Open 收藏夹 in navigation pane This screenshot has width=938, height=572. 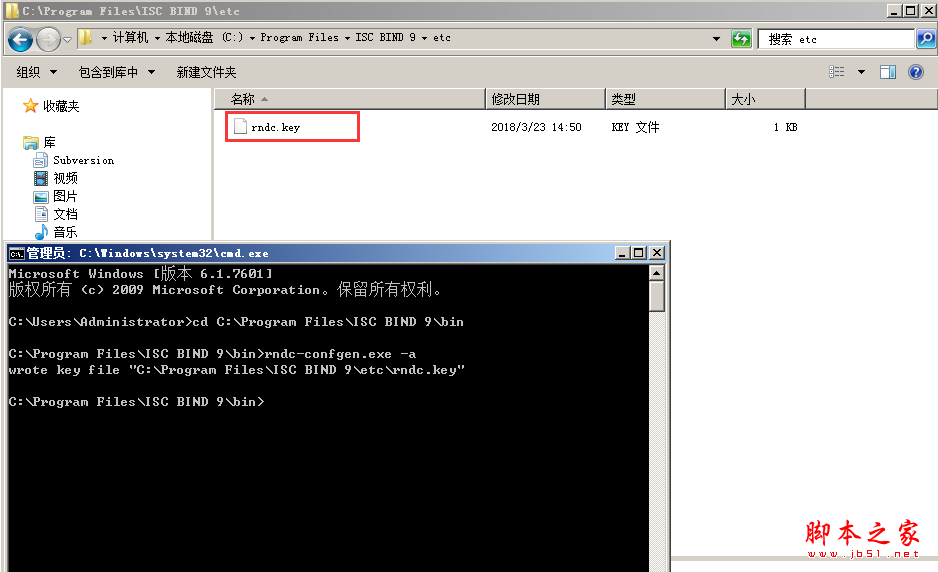click(x=61, y=107)
